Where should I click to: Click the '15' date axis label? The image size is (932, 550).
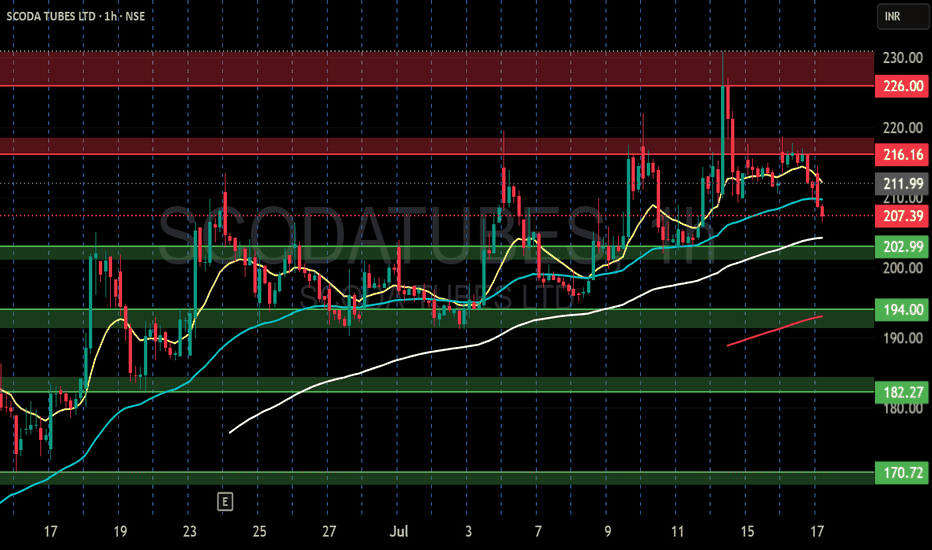click(747, 531)
